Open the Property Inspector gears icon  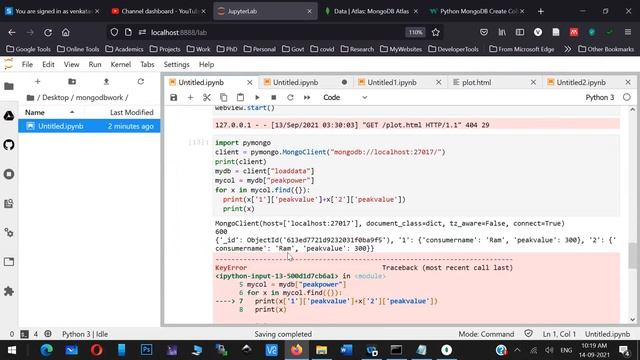[x=9, y=233]
